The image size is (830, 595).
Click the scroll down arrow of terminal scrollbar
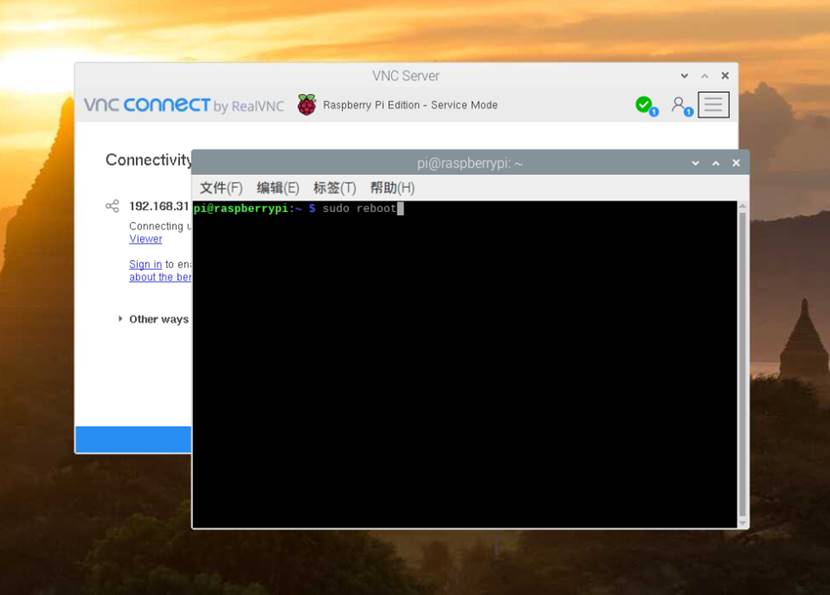[x=742, y=522]
